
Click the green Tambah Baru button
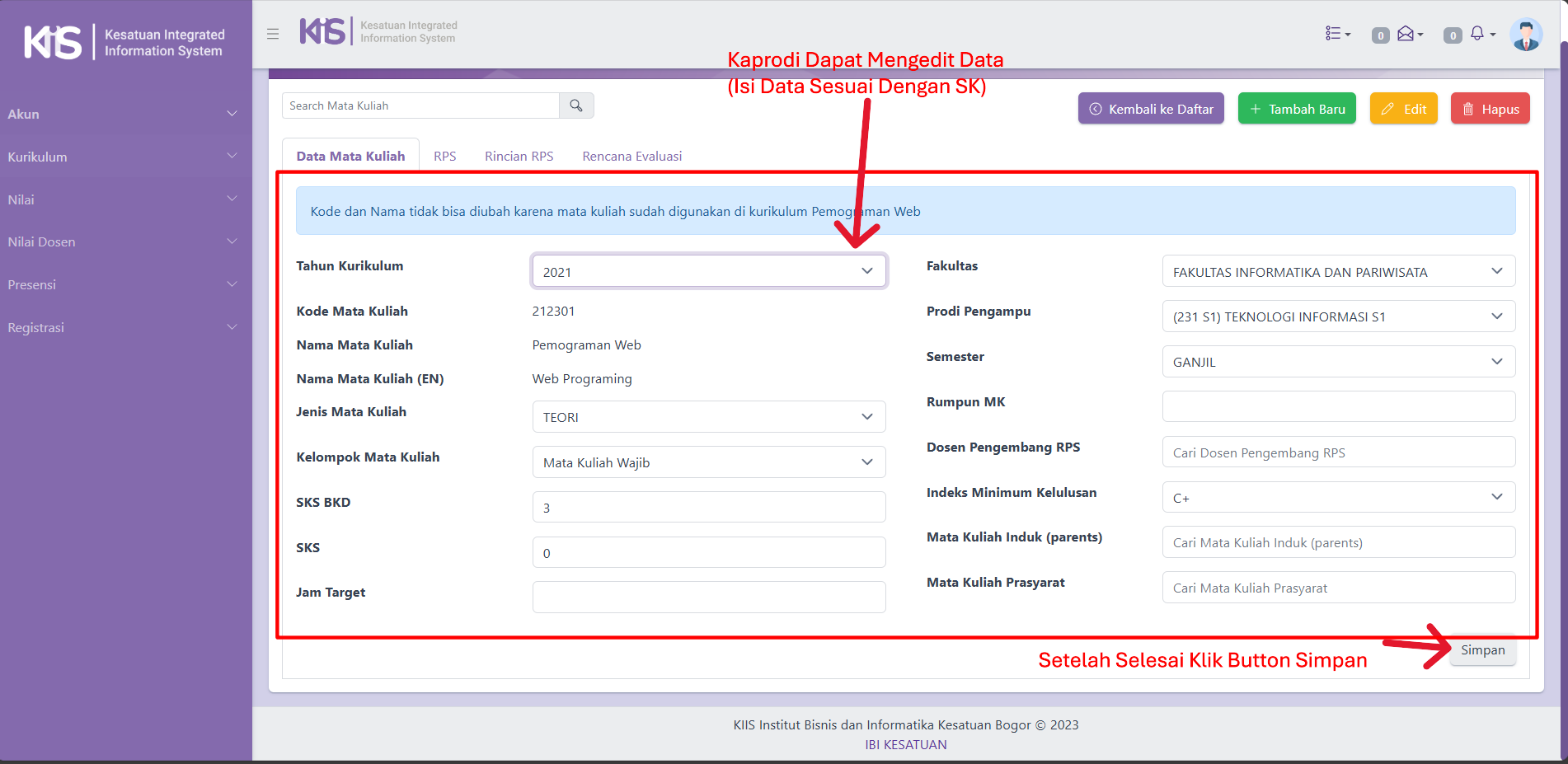pyautogui.click(x=1297, y=109)
